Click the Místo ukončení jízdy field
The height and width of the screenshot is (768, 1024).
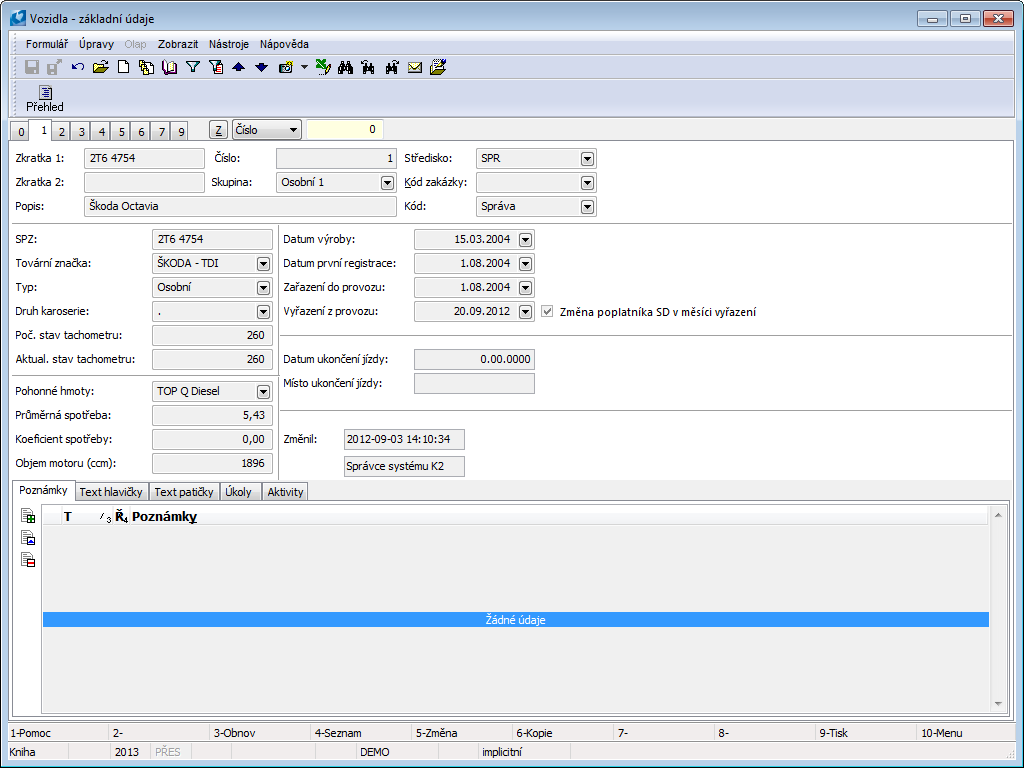click(x=474, y=384)
